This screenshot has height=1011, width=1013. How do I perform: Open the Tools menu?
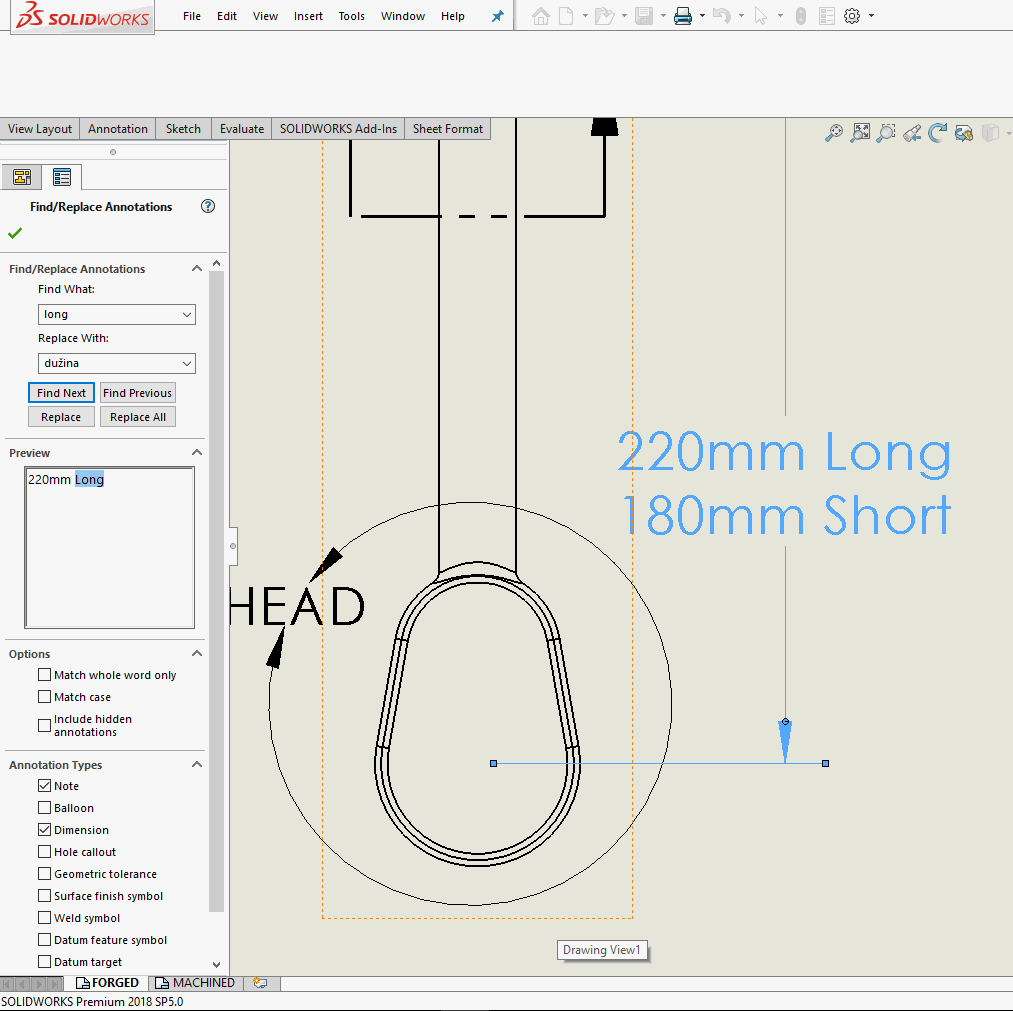click(x=351, y=16)
